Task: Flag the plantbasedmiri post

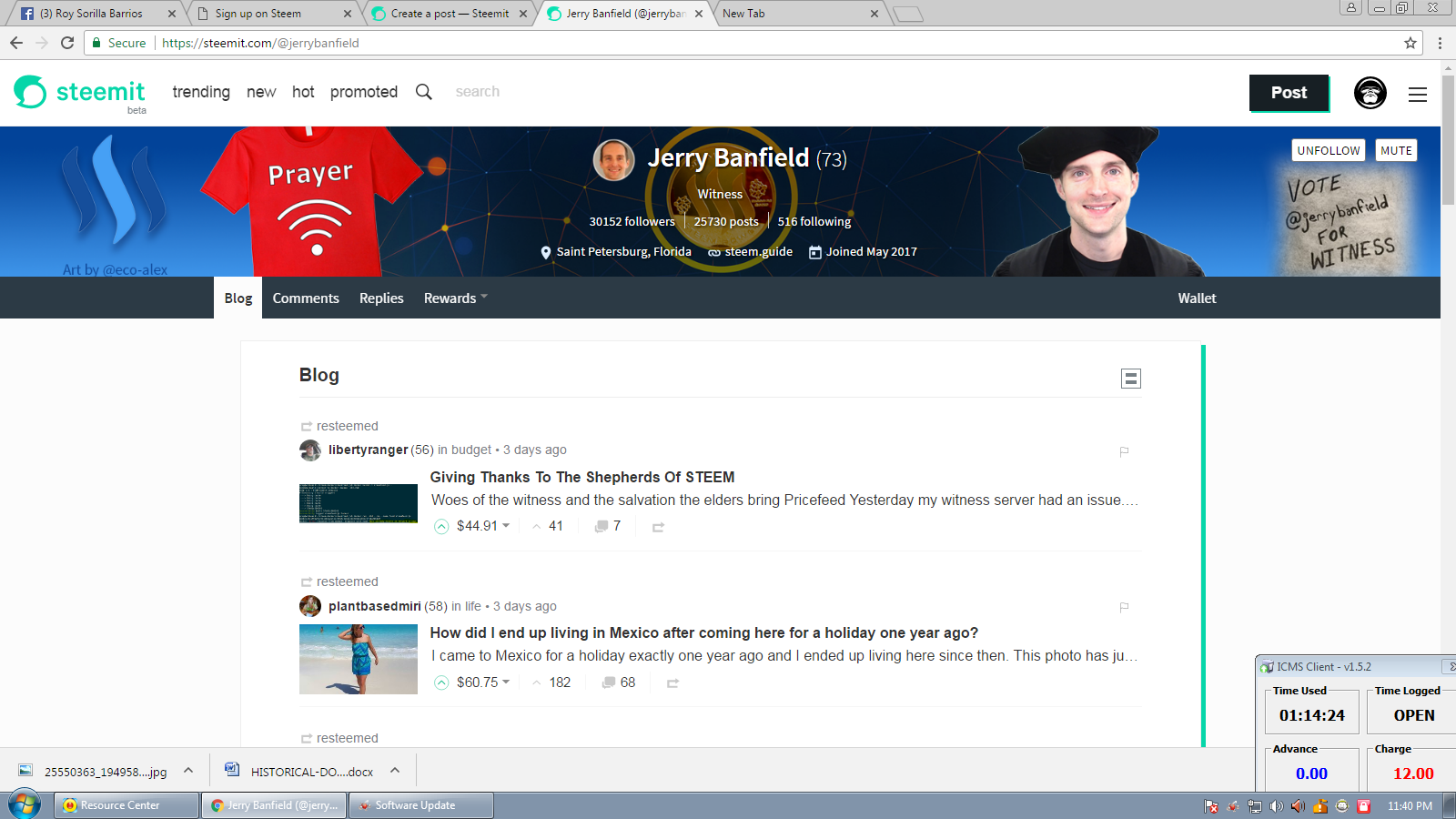Action: [1125, 607]
